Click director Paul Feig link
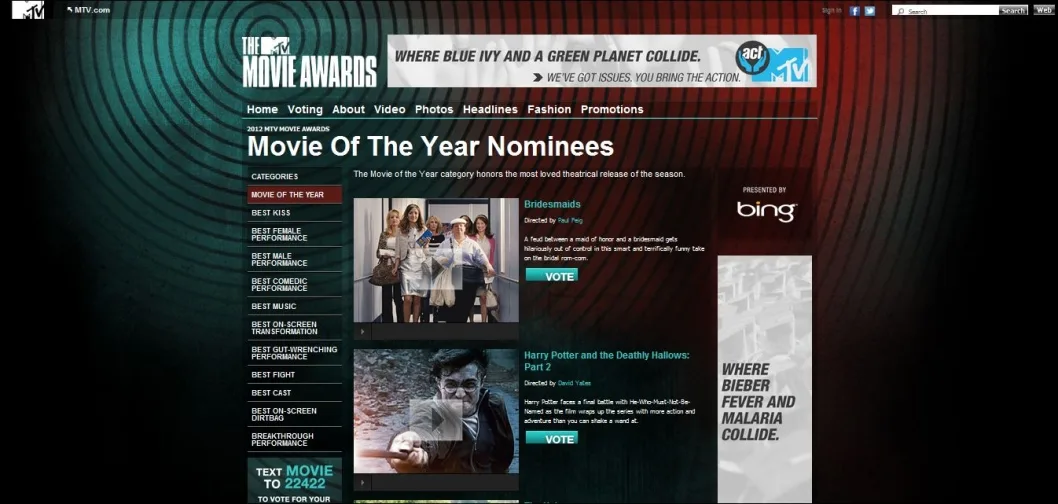The image size is (1058, 504). point(569,221)
